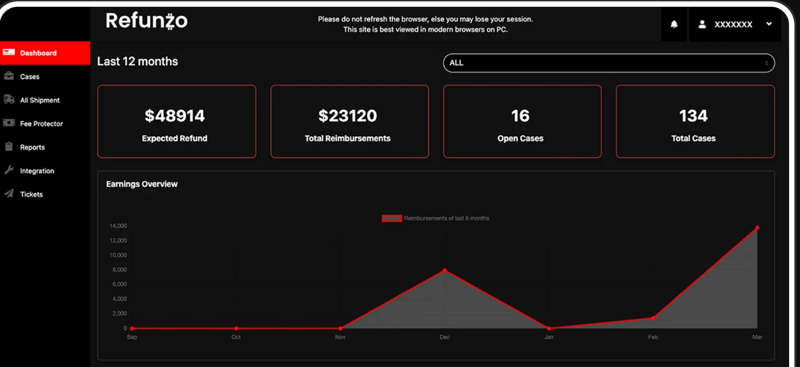Expand the XXXXXXX account dropdown chevron

[769, 25]
